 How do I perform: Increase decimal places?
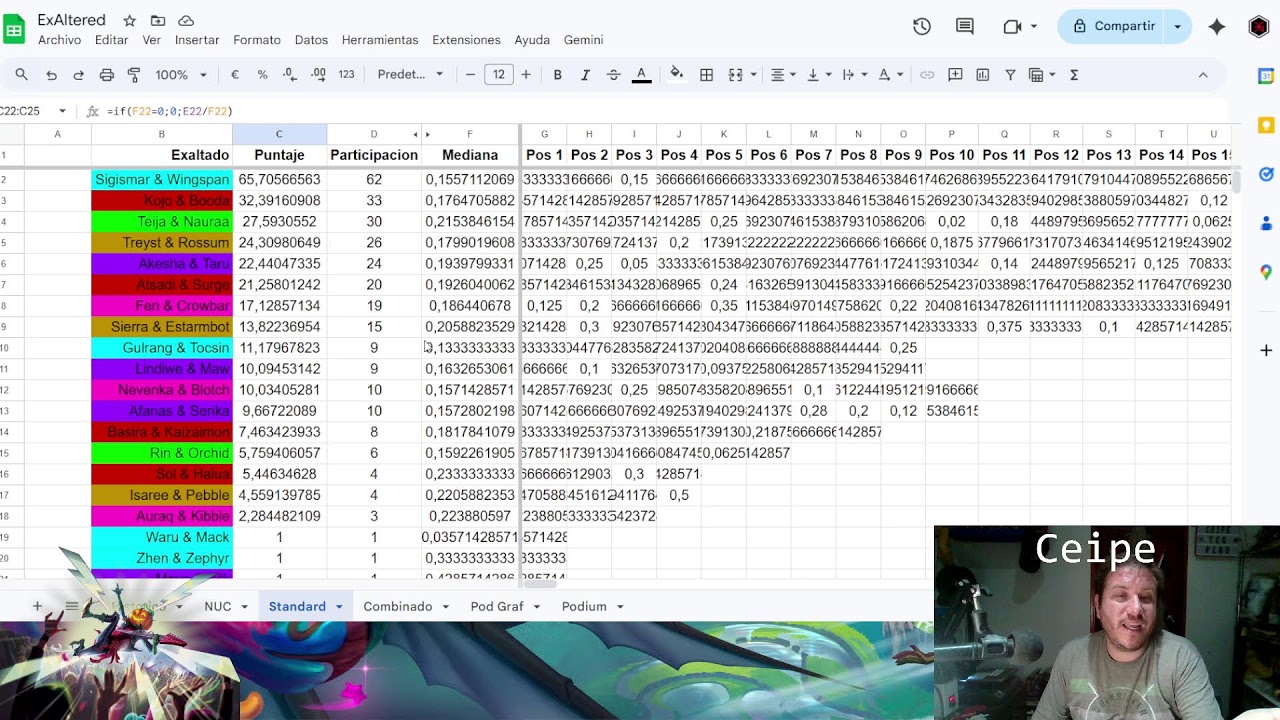[x=318, y=75]
